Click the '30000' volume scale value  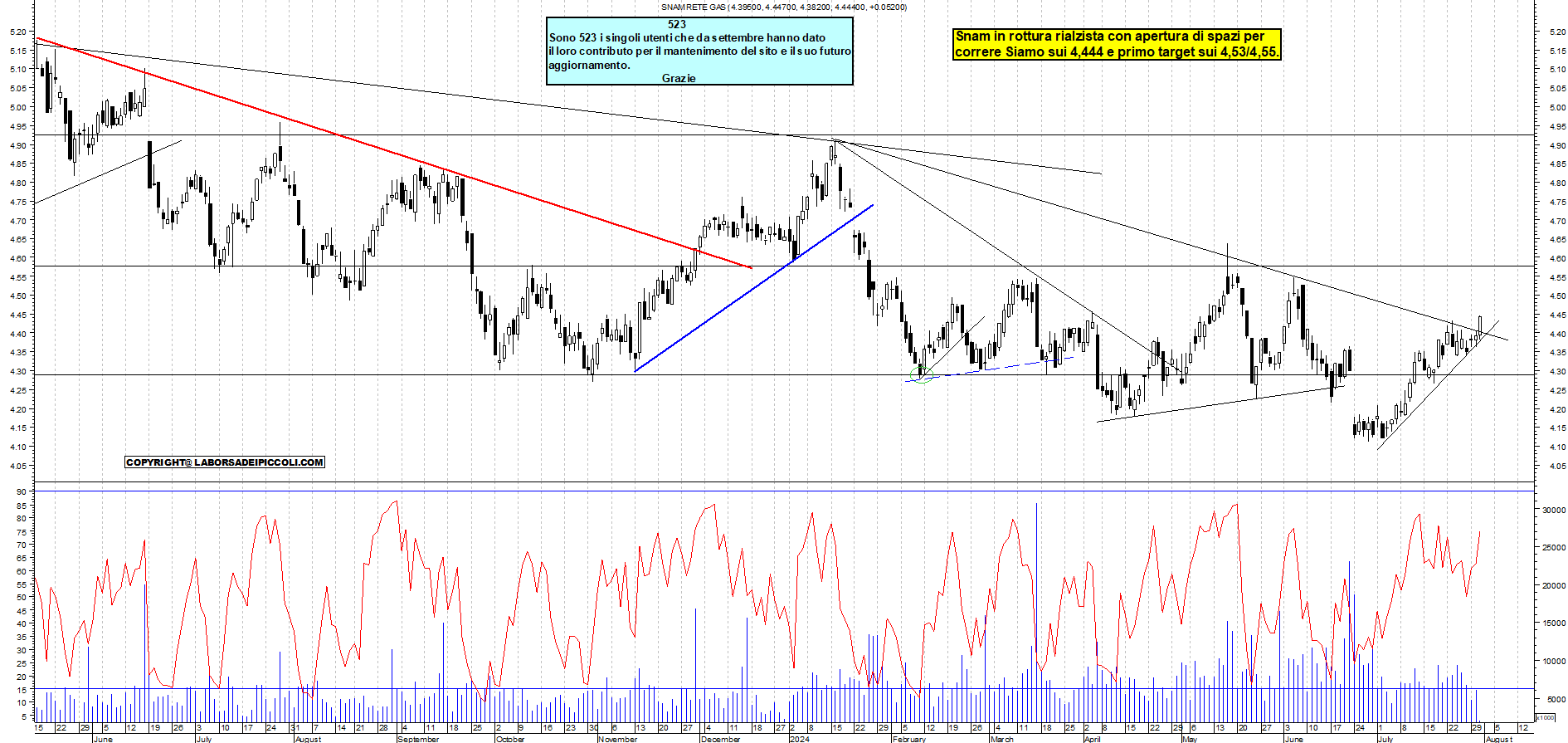(x=1553, y=511)
